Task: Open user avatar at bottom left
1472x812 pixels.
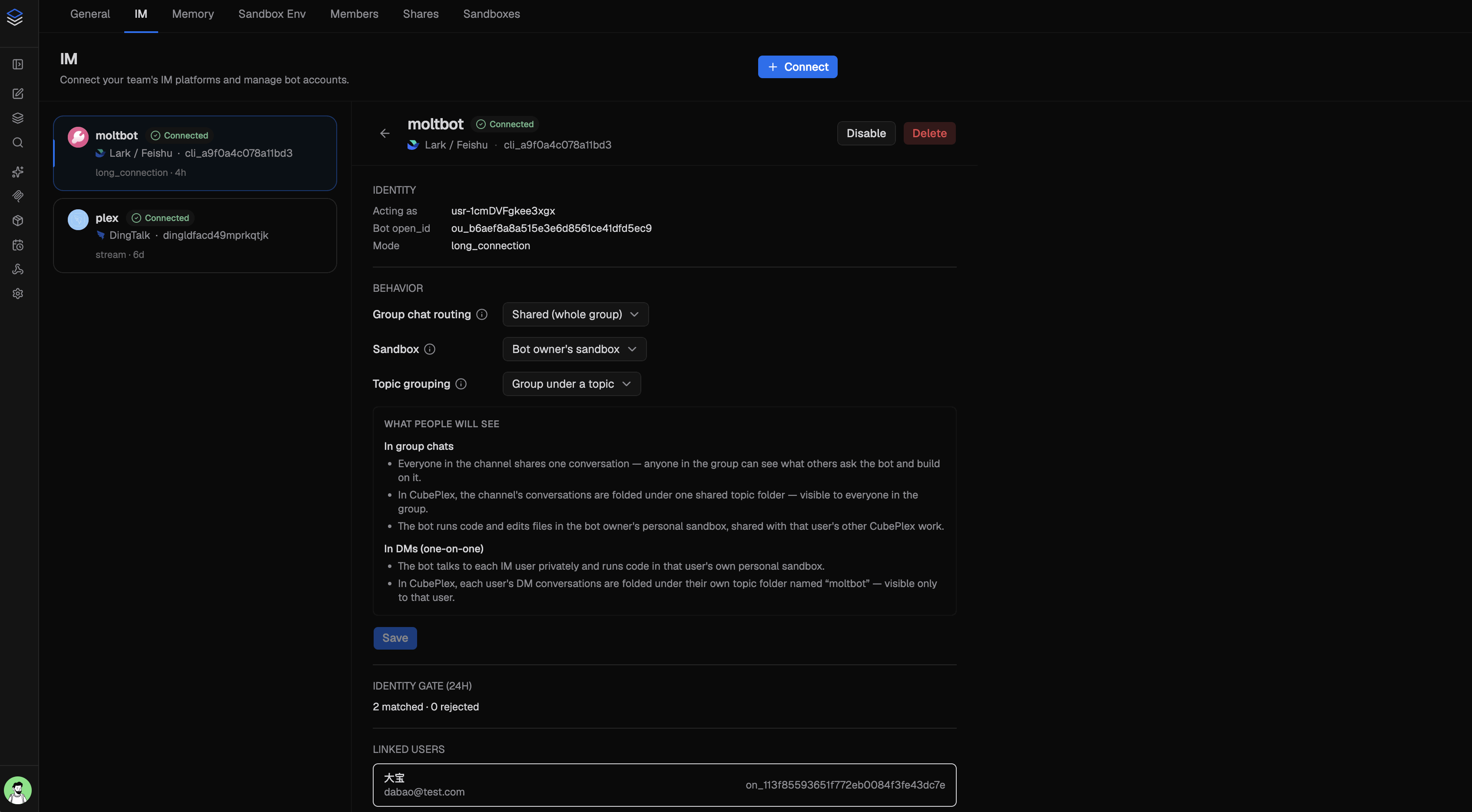Action: pyautogui.click(x=18, y=790)
